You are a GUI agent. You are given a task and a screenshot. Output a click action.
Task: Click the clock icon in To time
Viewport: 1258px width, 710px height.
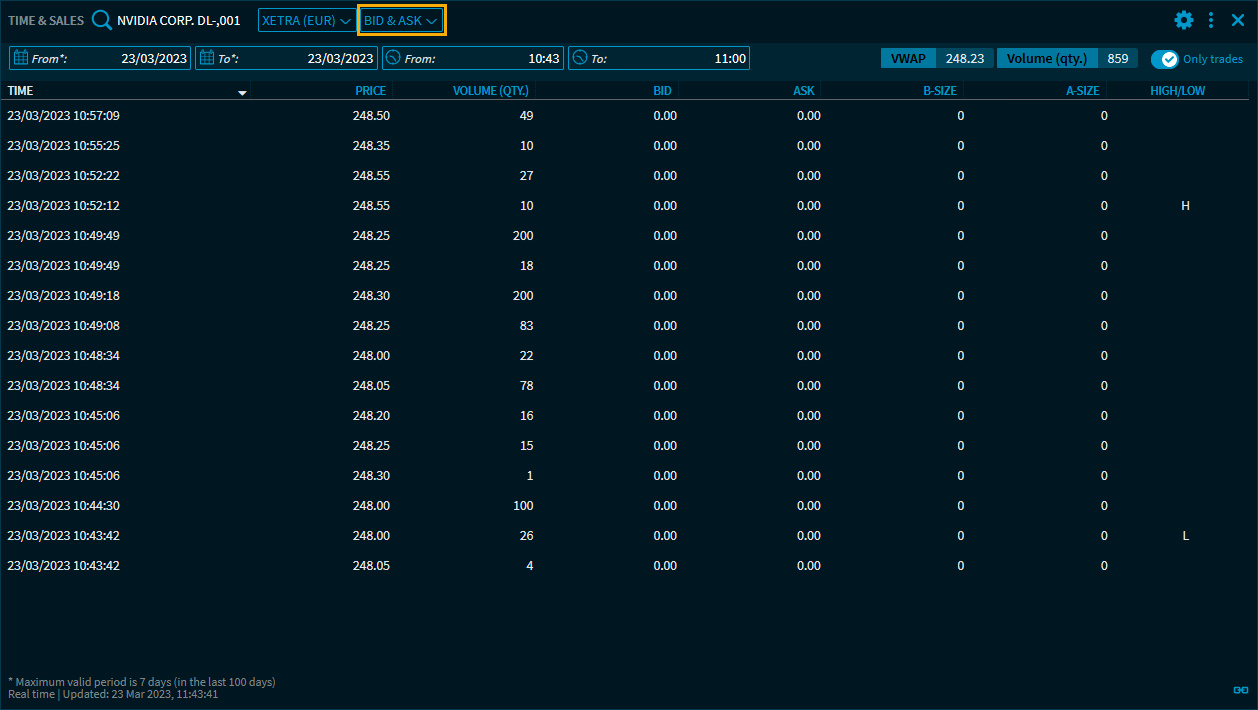click(x=579, y=58)
